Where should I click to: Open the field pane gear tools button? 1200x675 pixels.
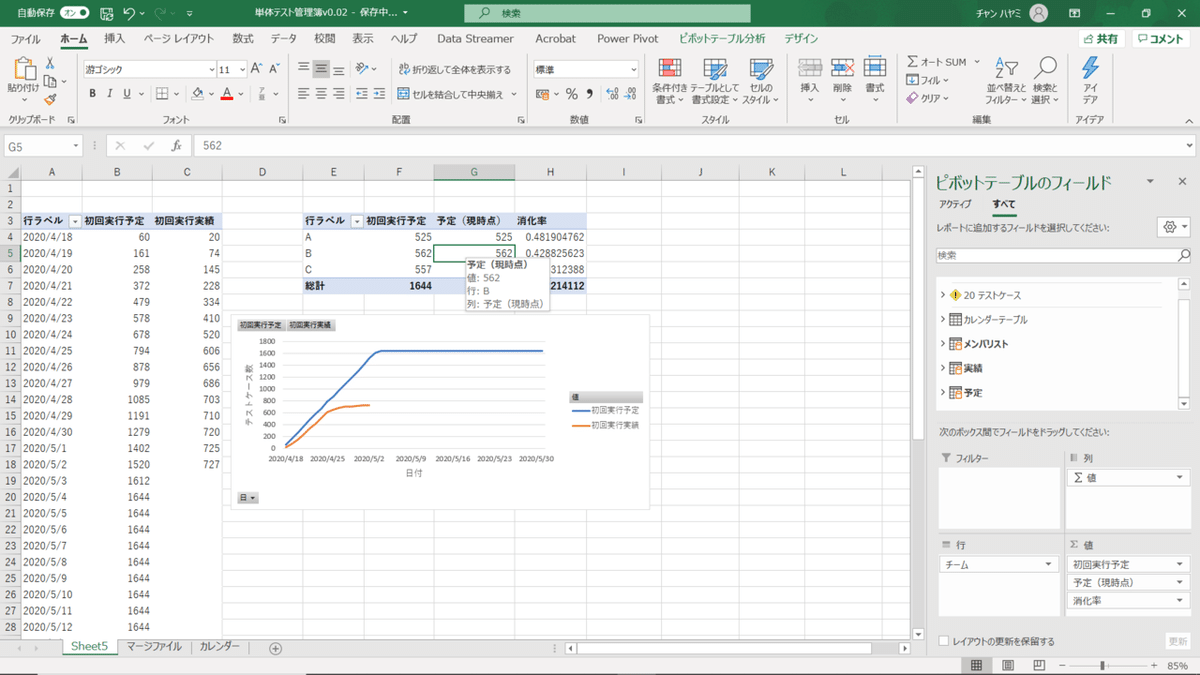pos(1172,228)
